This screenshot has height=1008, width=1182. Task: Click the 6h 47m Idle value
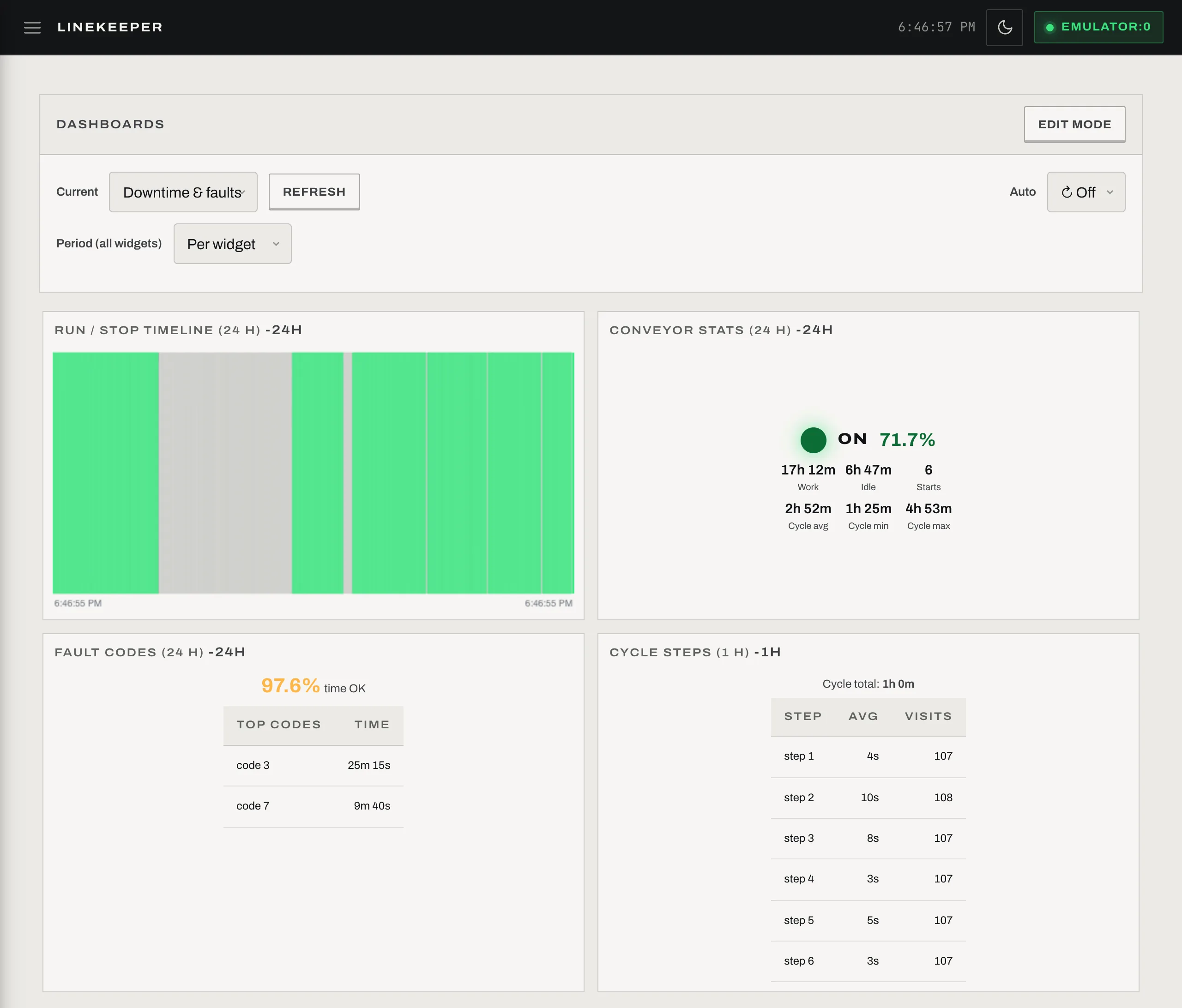868,470
